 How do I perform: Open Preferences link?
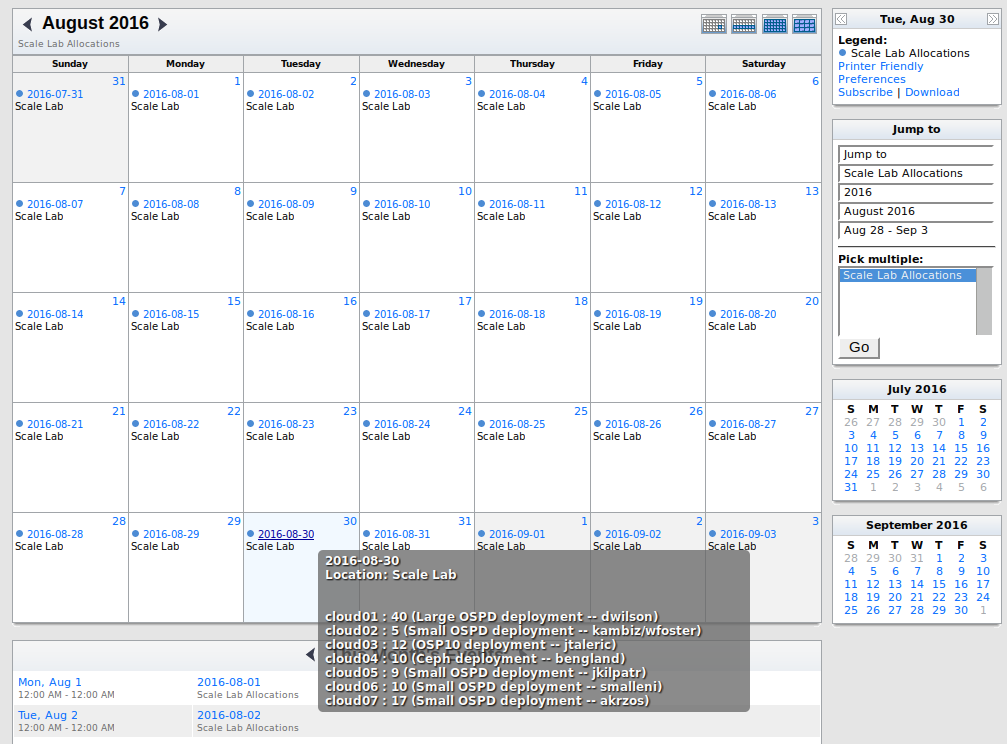pos(871,79)
